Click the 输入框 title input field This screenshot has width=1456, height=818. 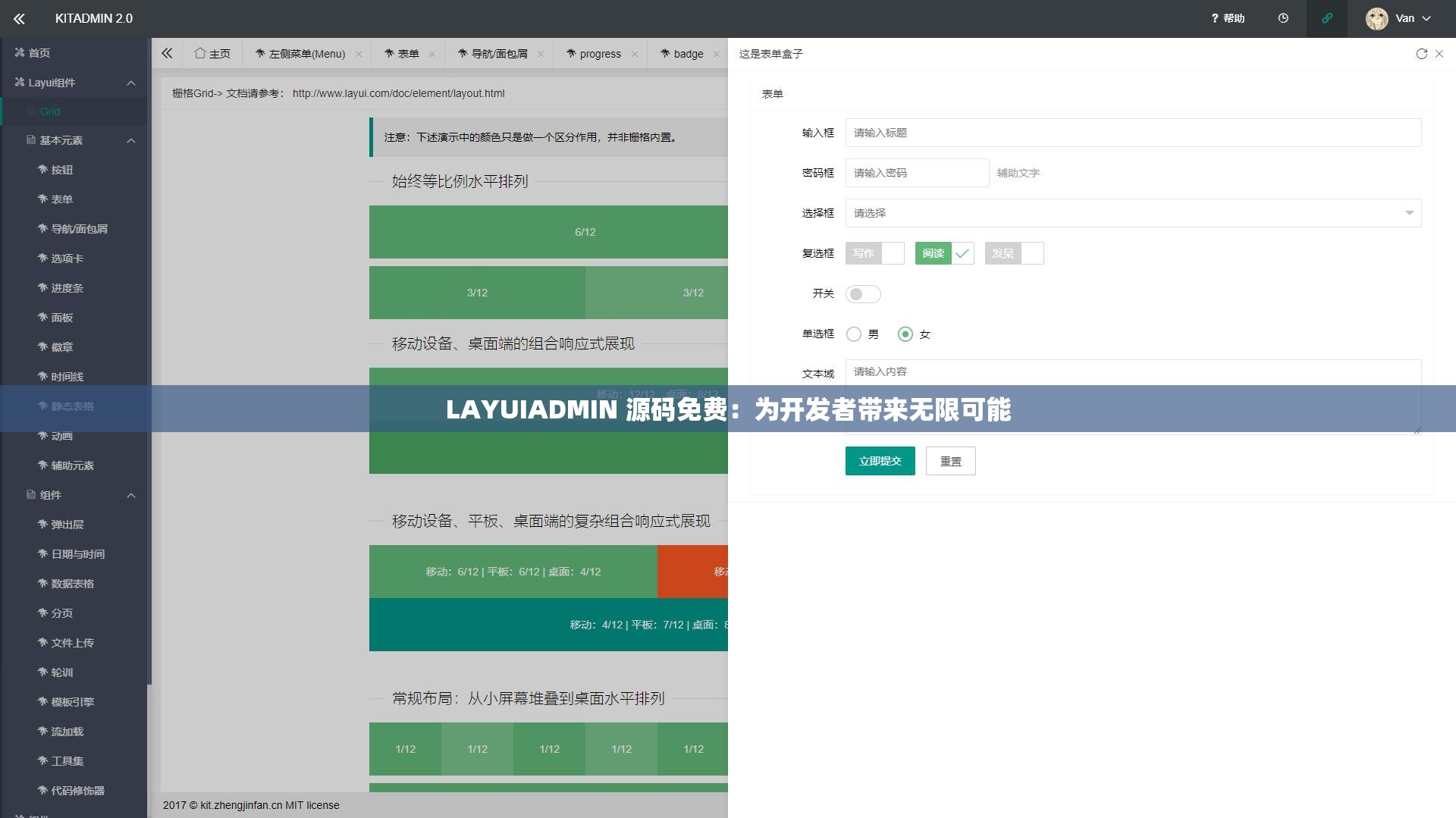tap(1133, 133)
